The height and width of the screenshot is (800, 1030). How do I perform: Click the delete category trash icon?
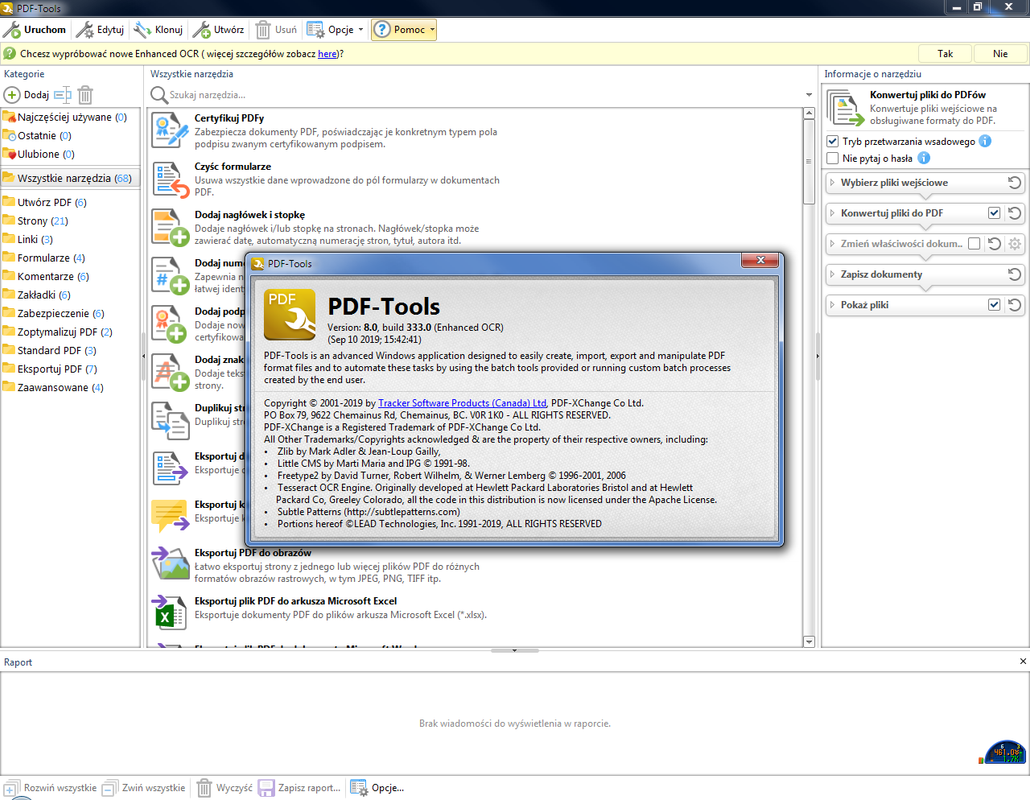tap(85, 95)
